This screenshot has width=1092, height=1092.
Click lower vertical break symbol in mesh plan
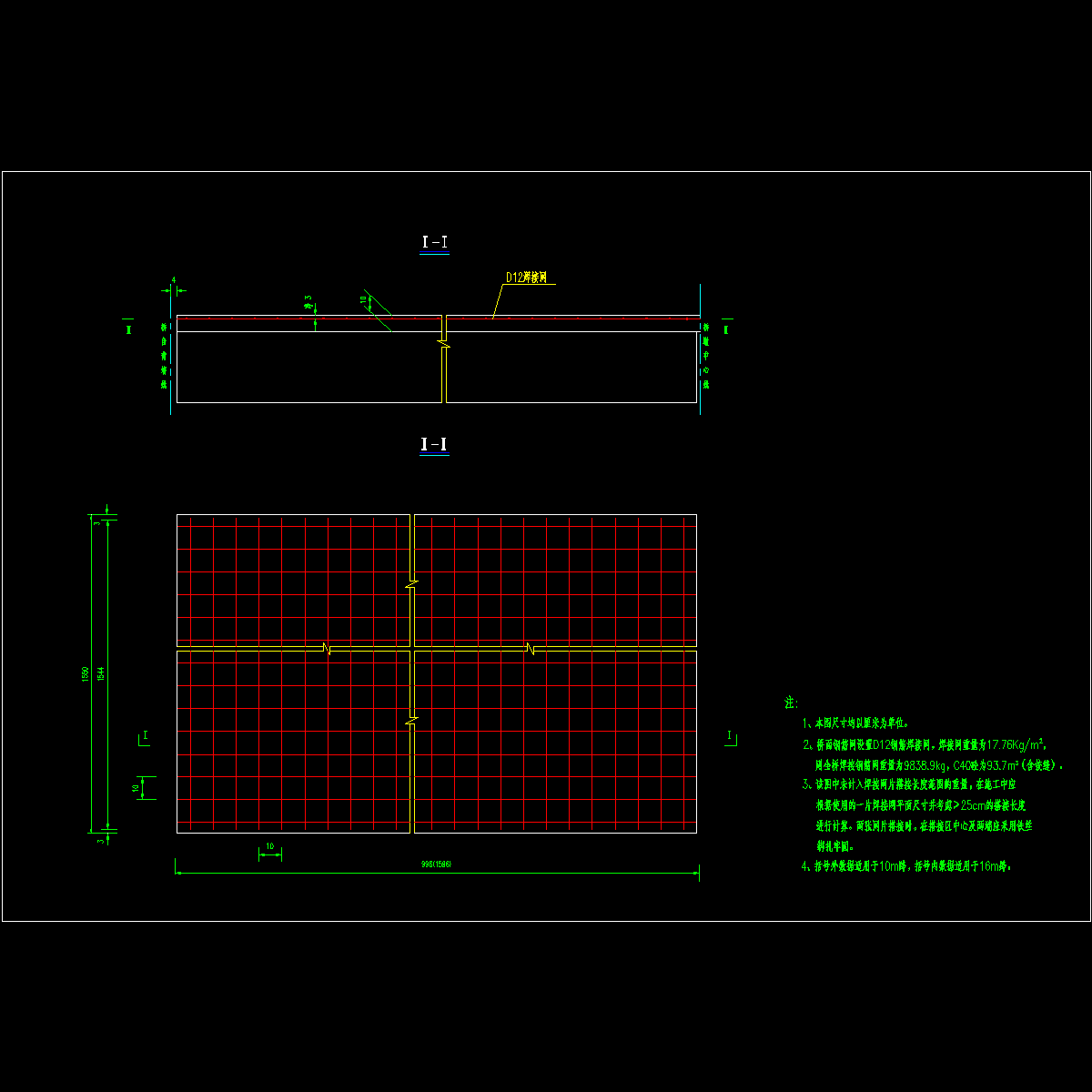(x=412, y=720)
